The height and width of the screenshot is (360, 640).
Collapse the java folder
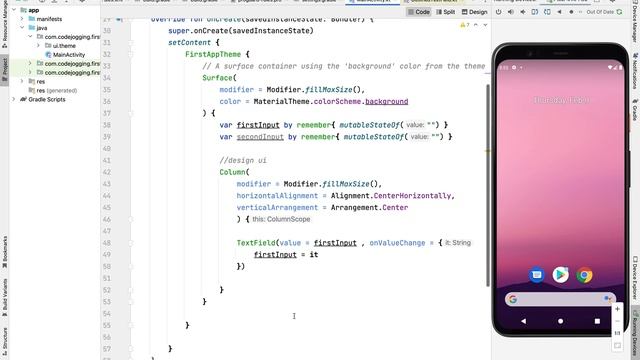click(x=22, y=28)
